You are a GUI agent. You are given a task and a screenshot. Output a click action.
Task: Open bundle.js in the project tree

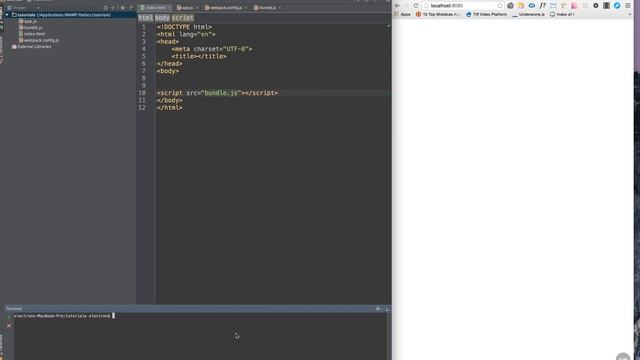pyautogui.click(x=30, y=27)
